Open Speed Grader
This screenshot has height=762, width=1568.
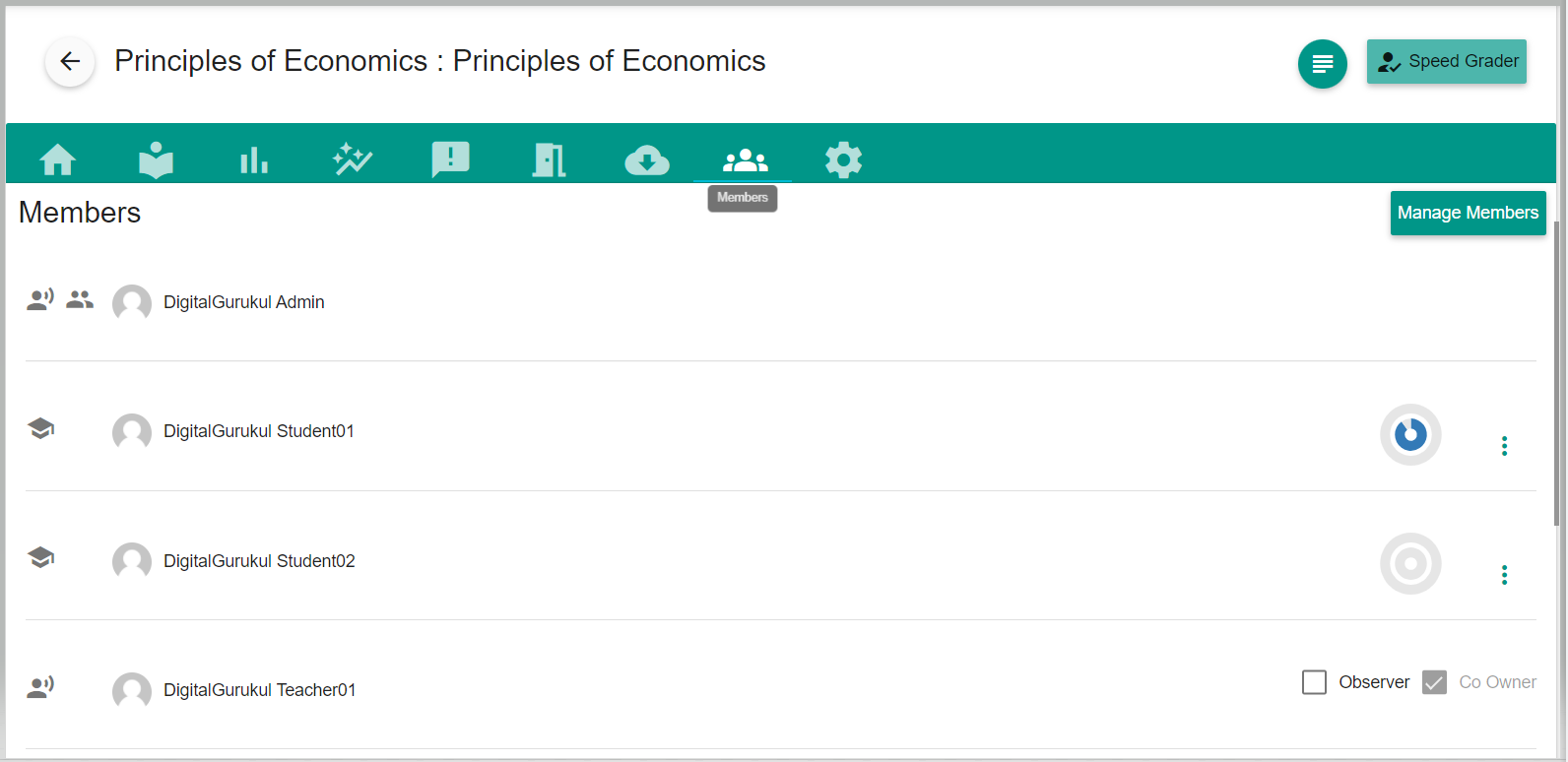pyautogui.click(x=1446, y=62)
